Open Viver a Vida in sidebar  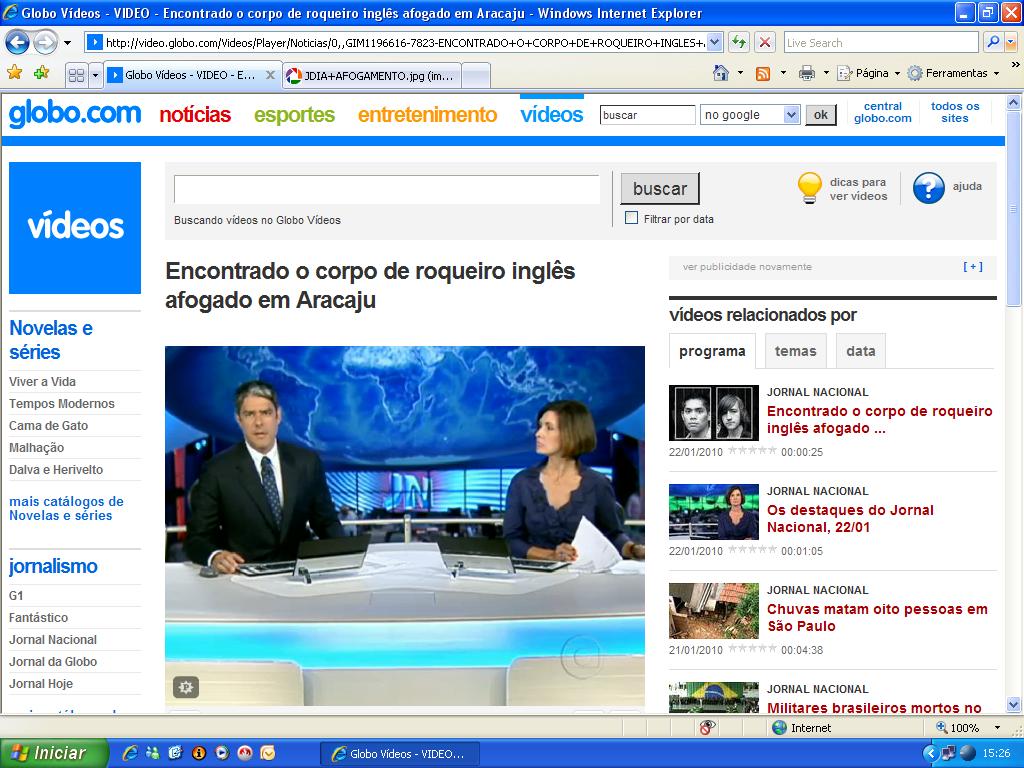point(42,382)
